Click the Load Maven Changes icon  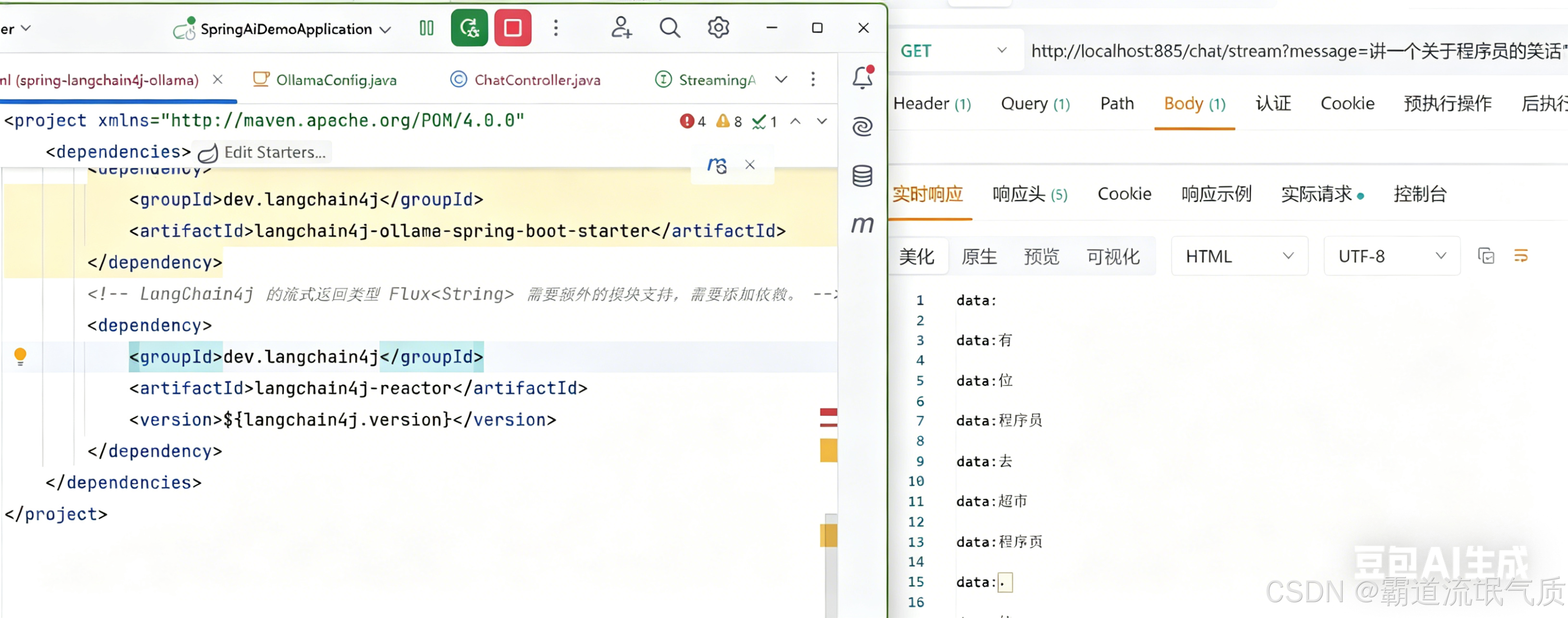(717, 165)
